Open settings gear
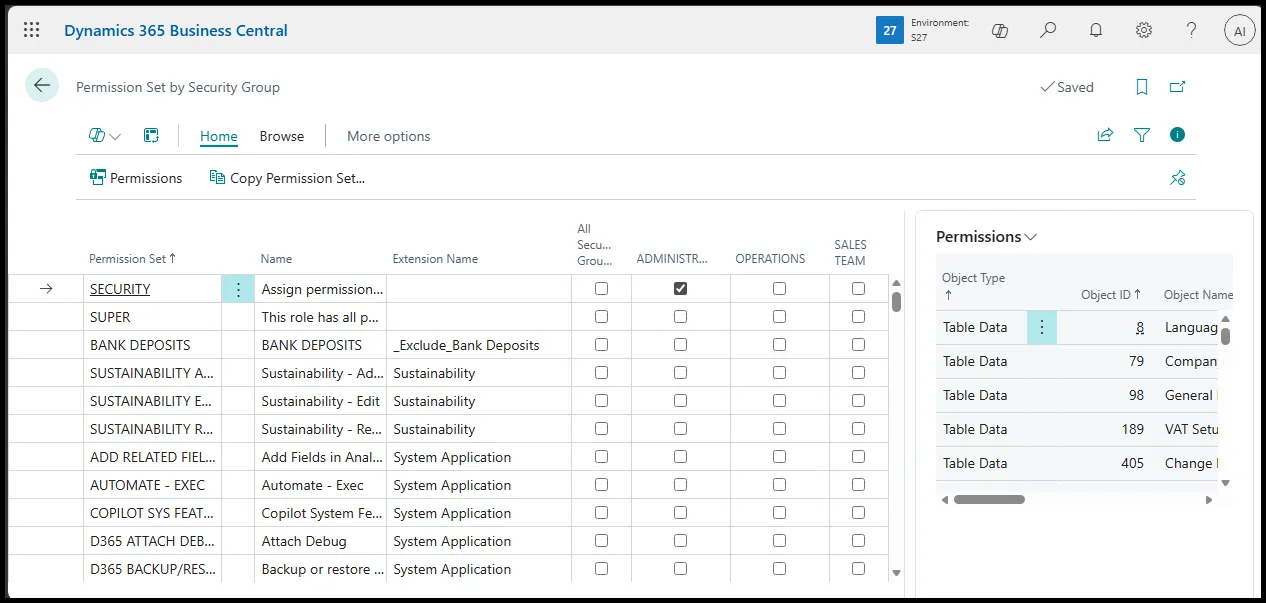This screenshot has width=1266, height=603. tap(1144, 30)
